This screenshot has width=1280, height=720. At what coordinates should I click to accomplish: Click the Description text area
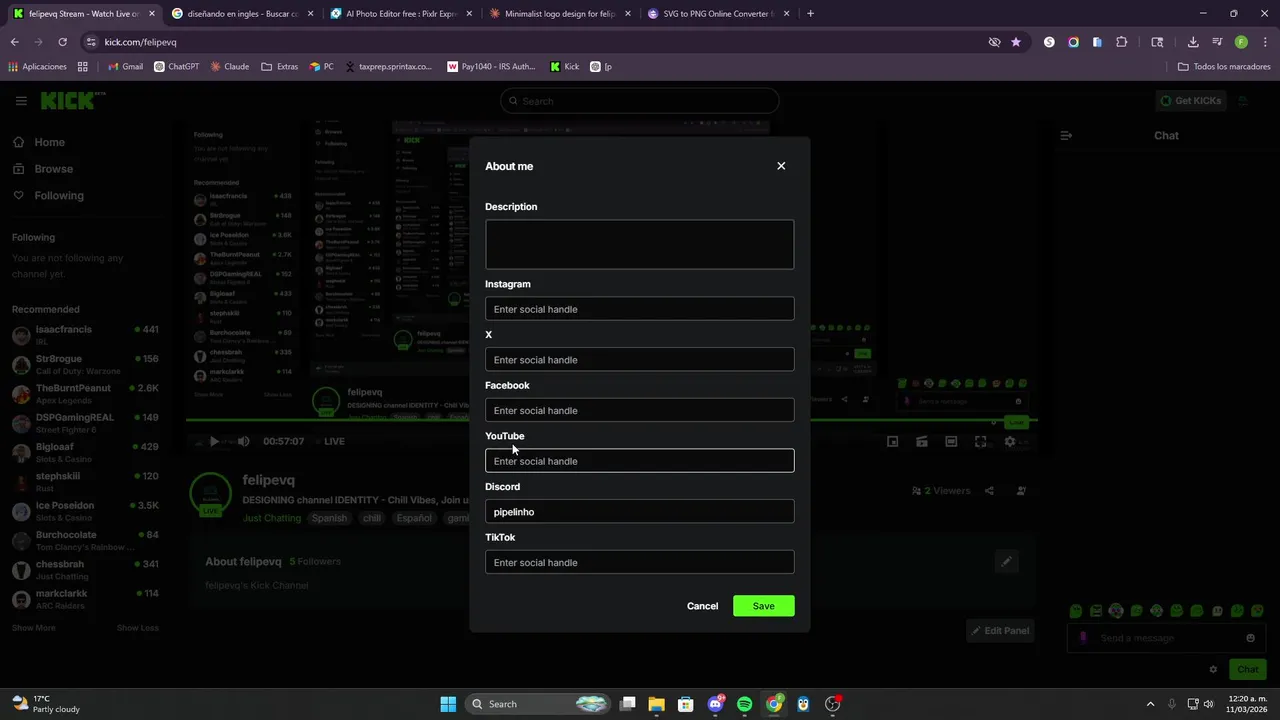tap(639, 245)
